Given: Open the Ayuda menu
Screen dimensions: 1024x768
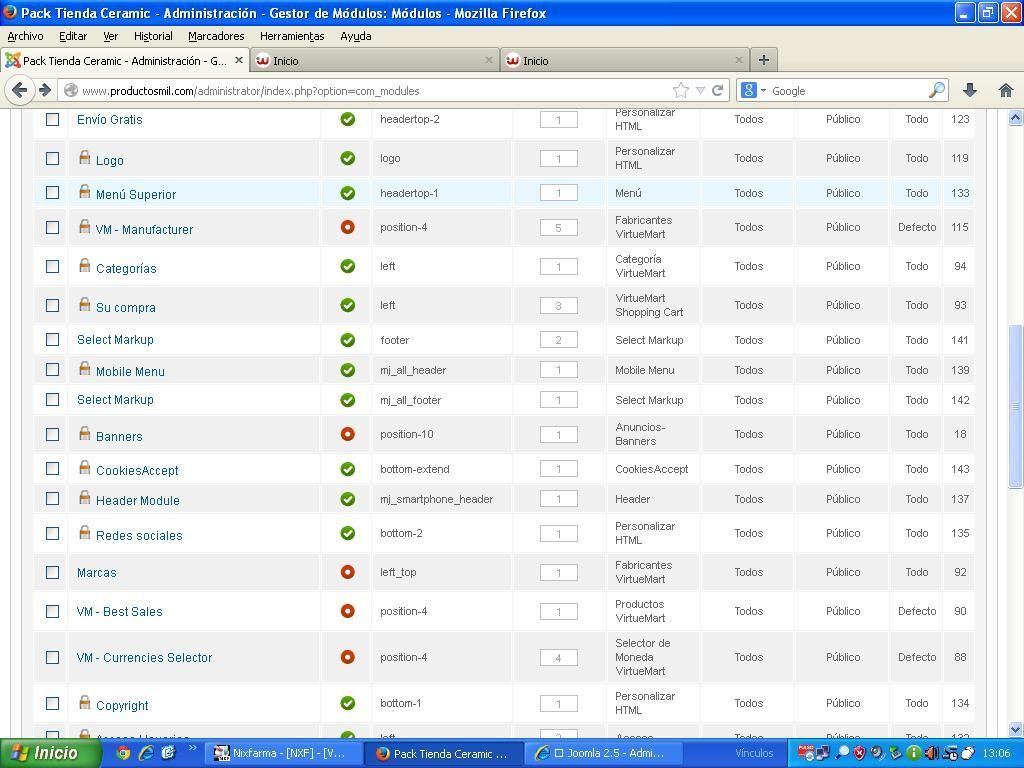Looking at the screenshot, I should (x=355, y=36).
